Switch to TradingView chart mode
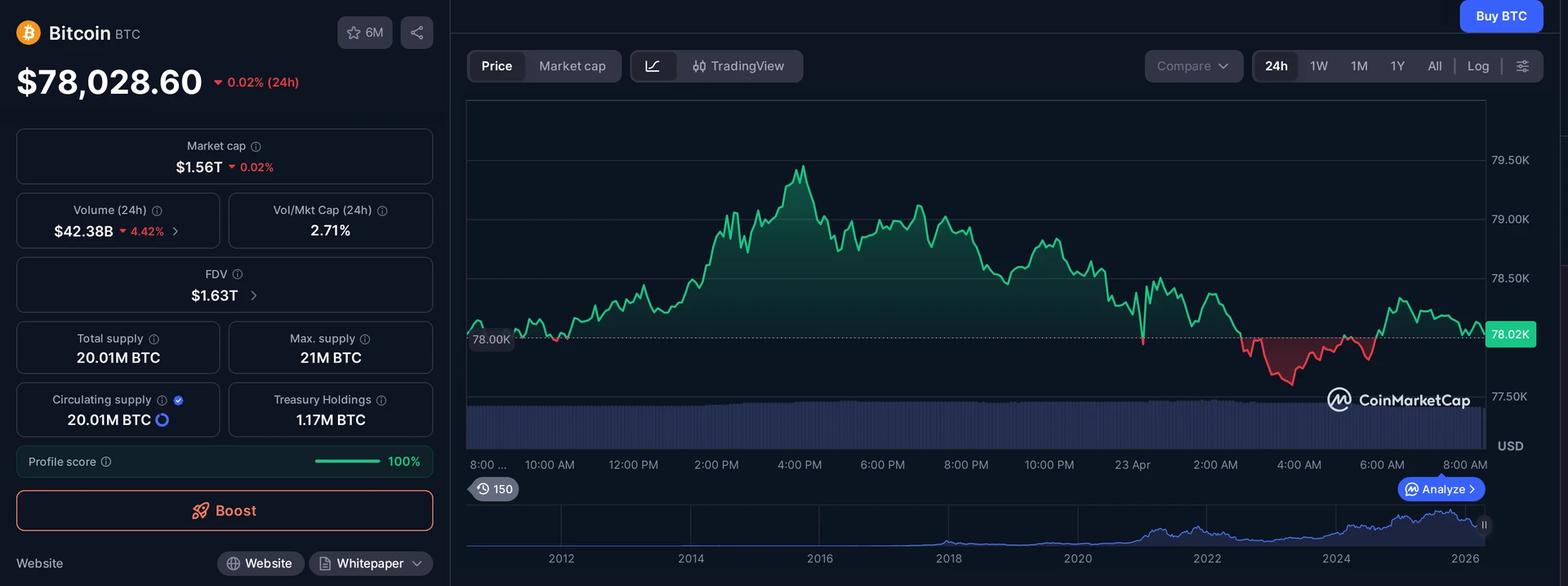Viewport: 1568px width, 586px height. click(x=738, y=66)
